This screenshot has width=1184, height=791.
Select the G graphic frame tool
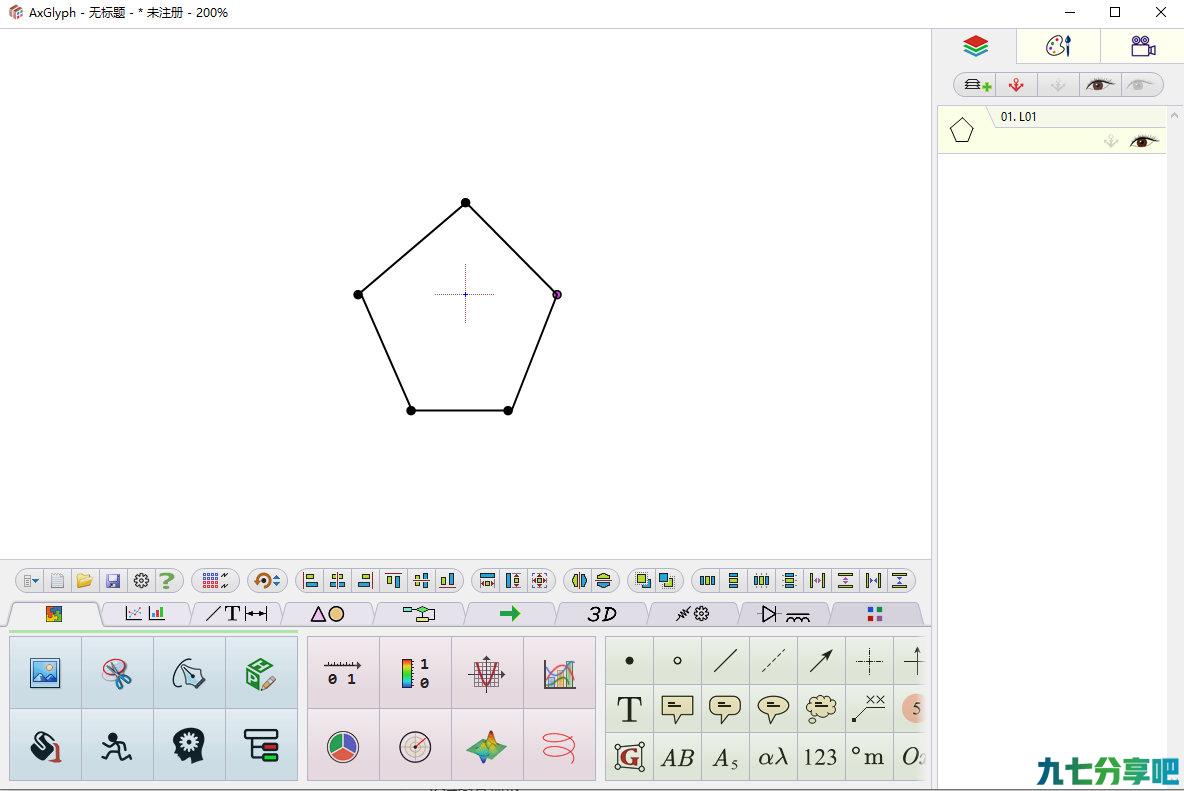629,756
